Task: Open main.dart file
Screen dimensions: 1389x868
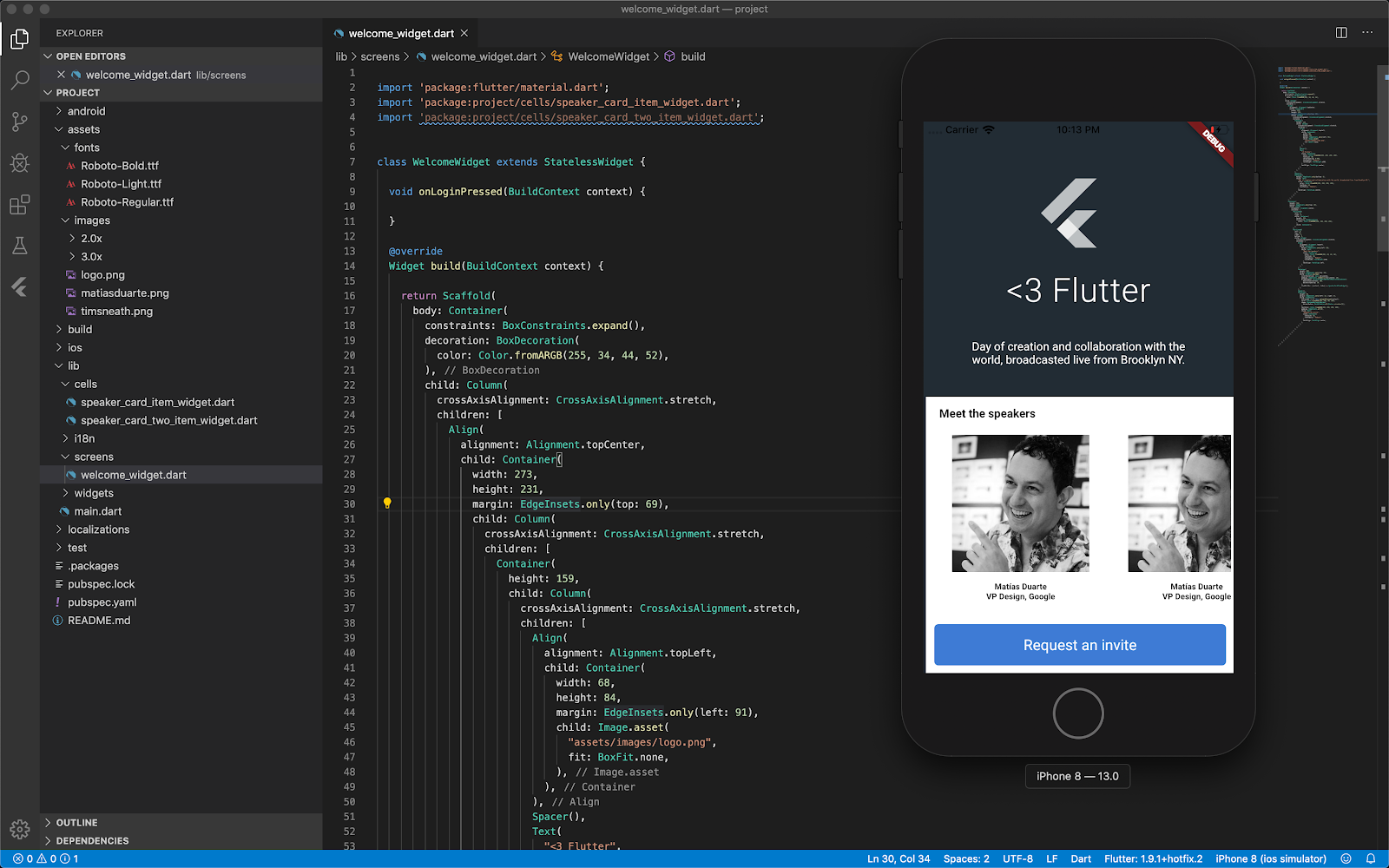Action: (x=97, y=511)
